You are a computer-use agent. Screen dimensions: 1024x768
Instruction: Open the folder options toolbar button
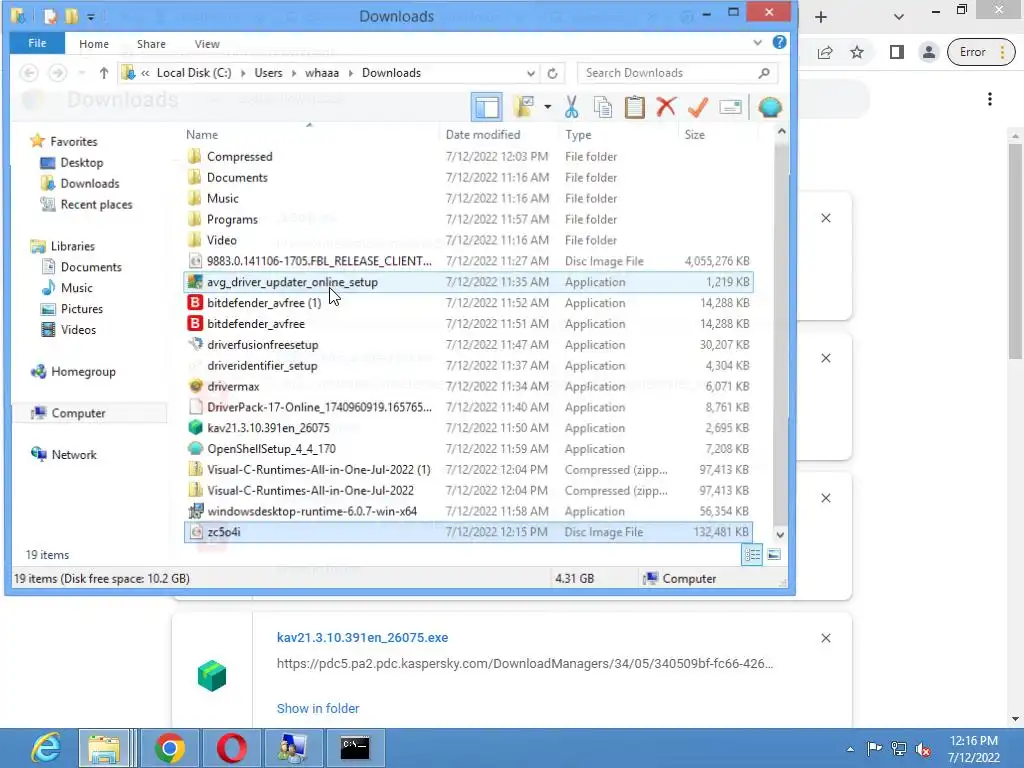pos(524,107)
